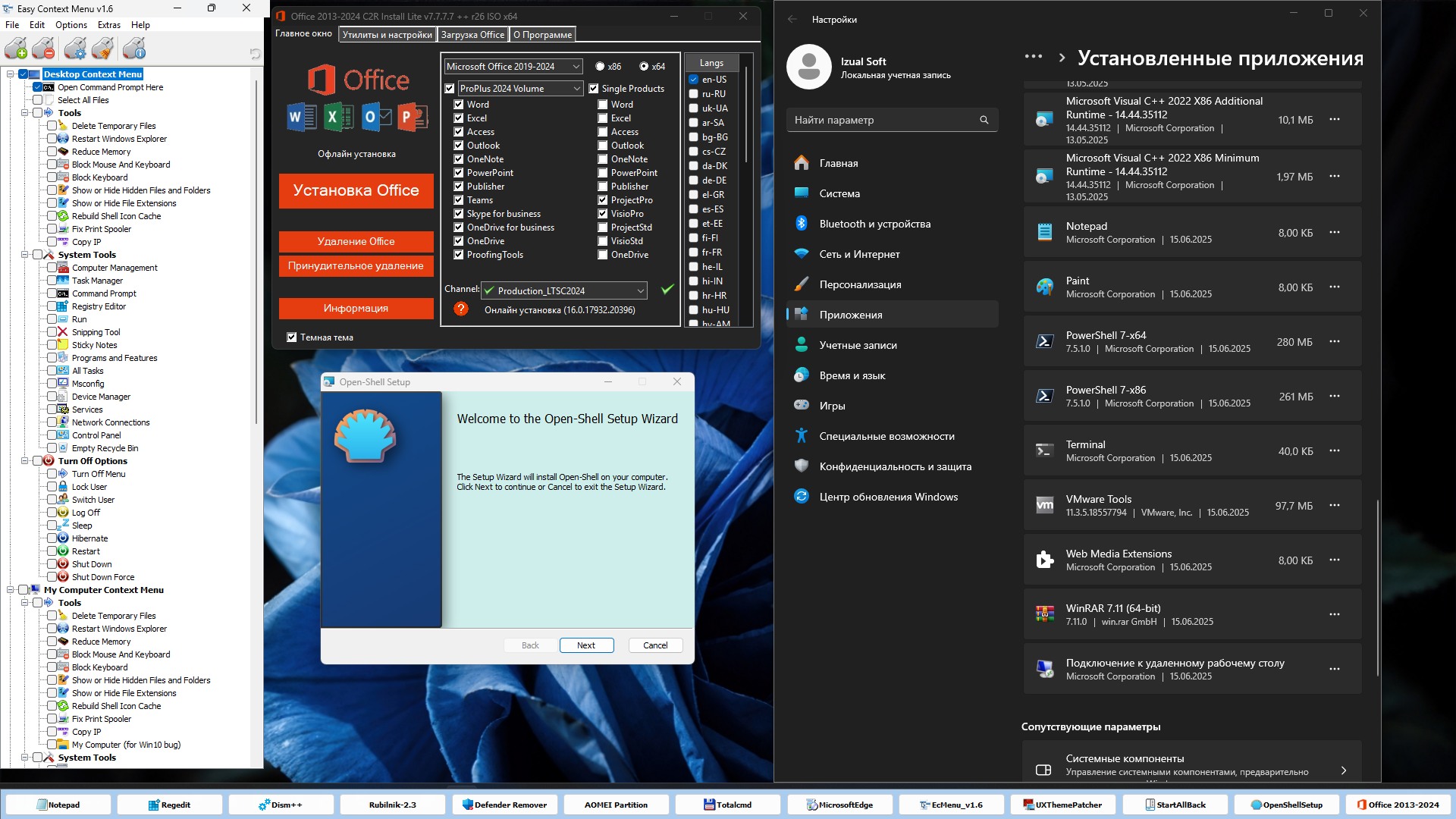Switch to О Программе tab

[543, 35]
